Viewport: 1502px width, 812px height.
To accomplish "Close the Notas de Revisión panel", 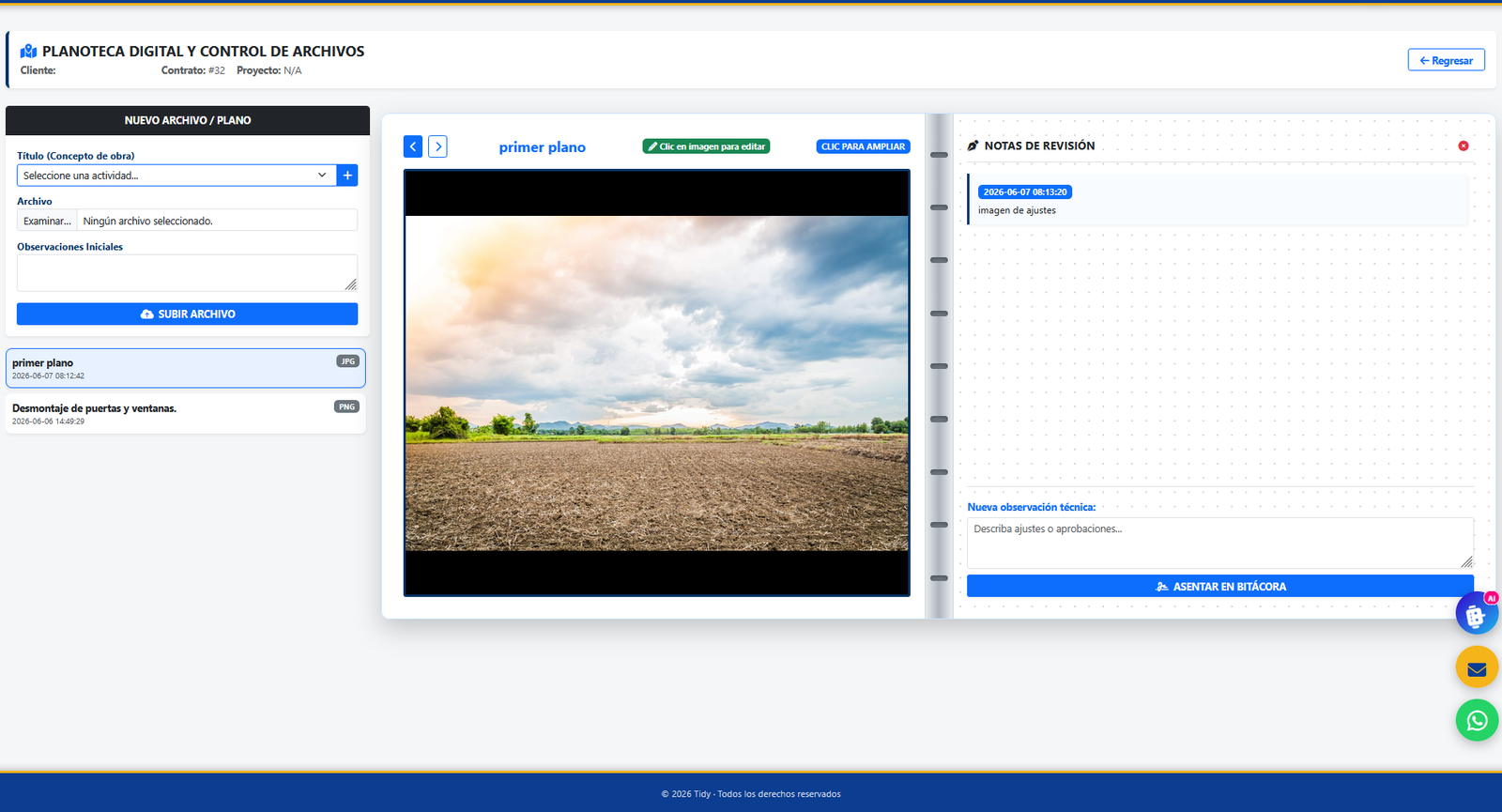I will [1464, 146].
